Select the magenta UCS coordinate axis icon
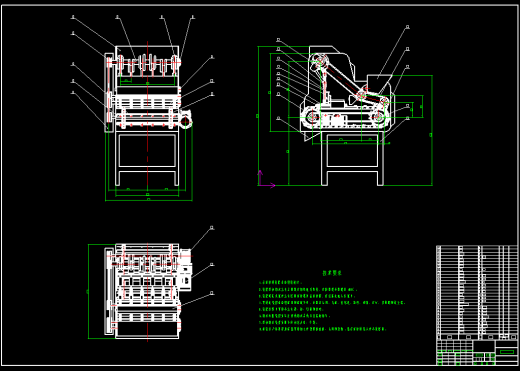The image size is (520, 371). [x=266, y=179]
